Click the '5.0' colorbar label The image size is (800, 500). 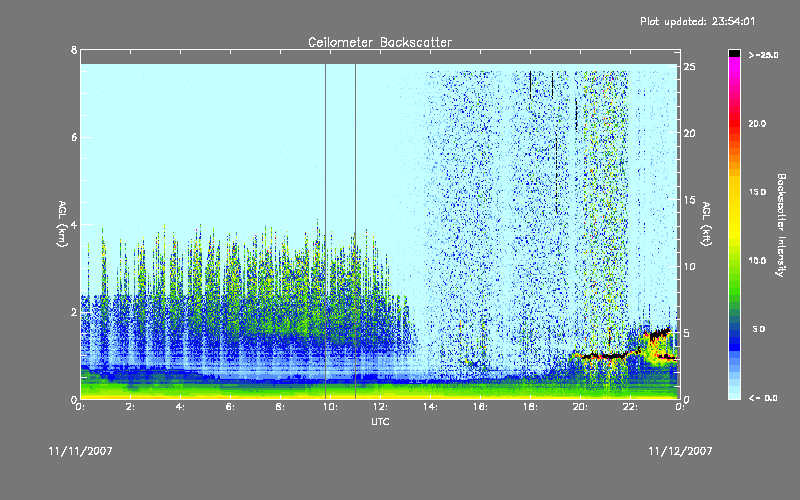click(759, 329)
